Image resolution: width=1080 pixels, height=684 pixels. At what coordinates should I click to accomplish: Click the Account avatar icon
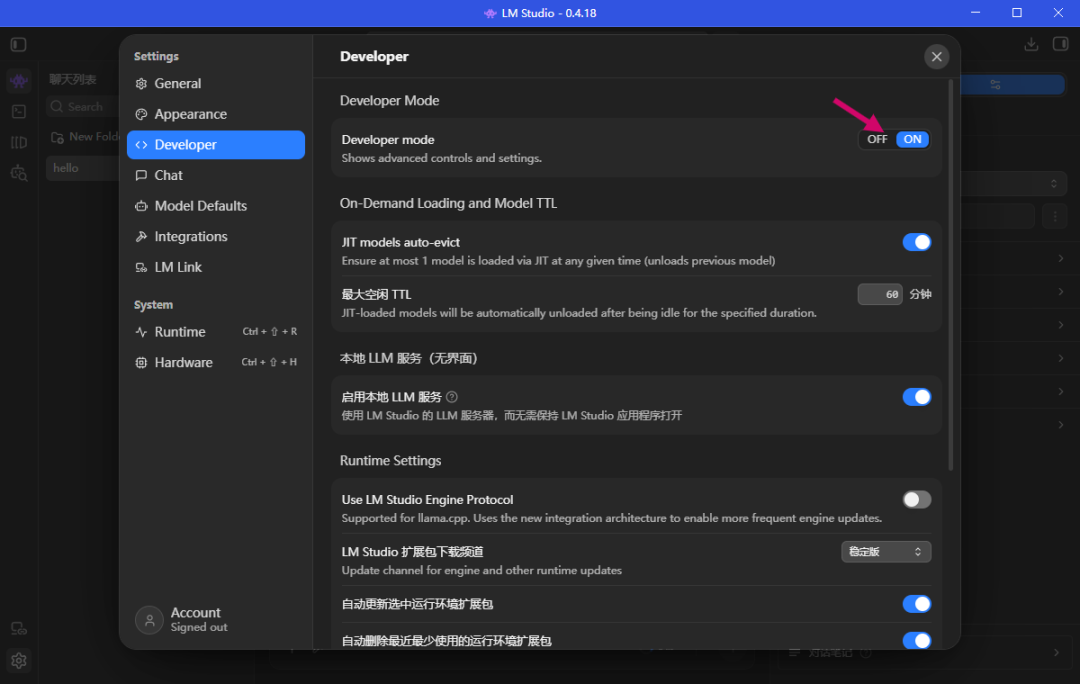pos(149,620)
